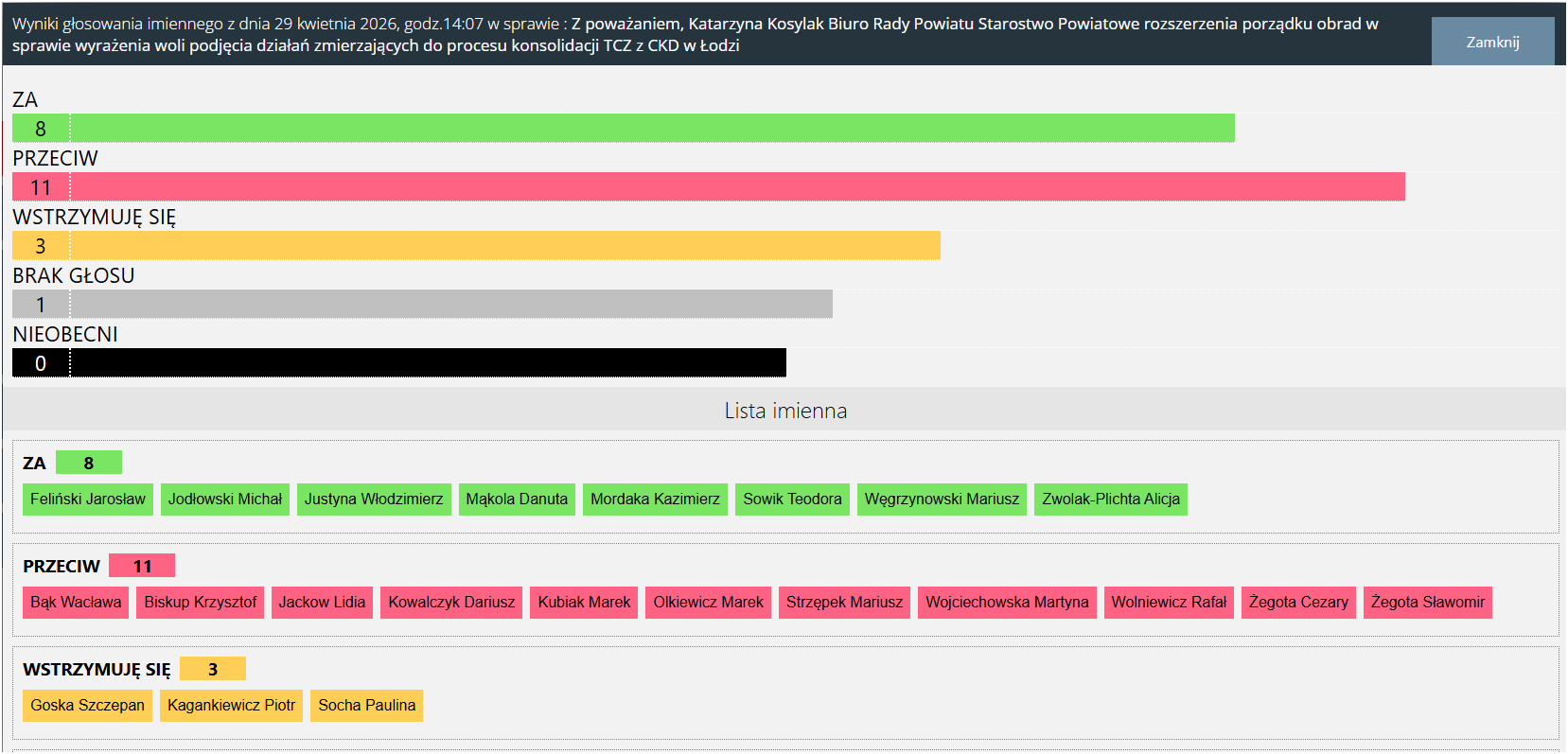Click the Żegota Sławomir tag
Viewport: 1568px width, 754px height.
1427,602
